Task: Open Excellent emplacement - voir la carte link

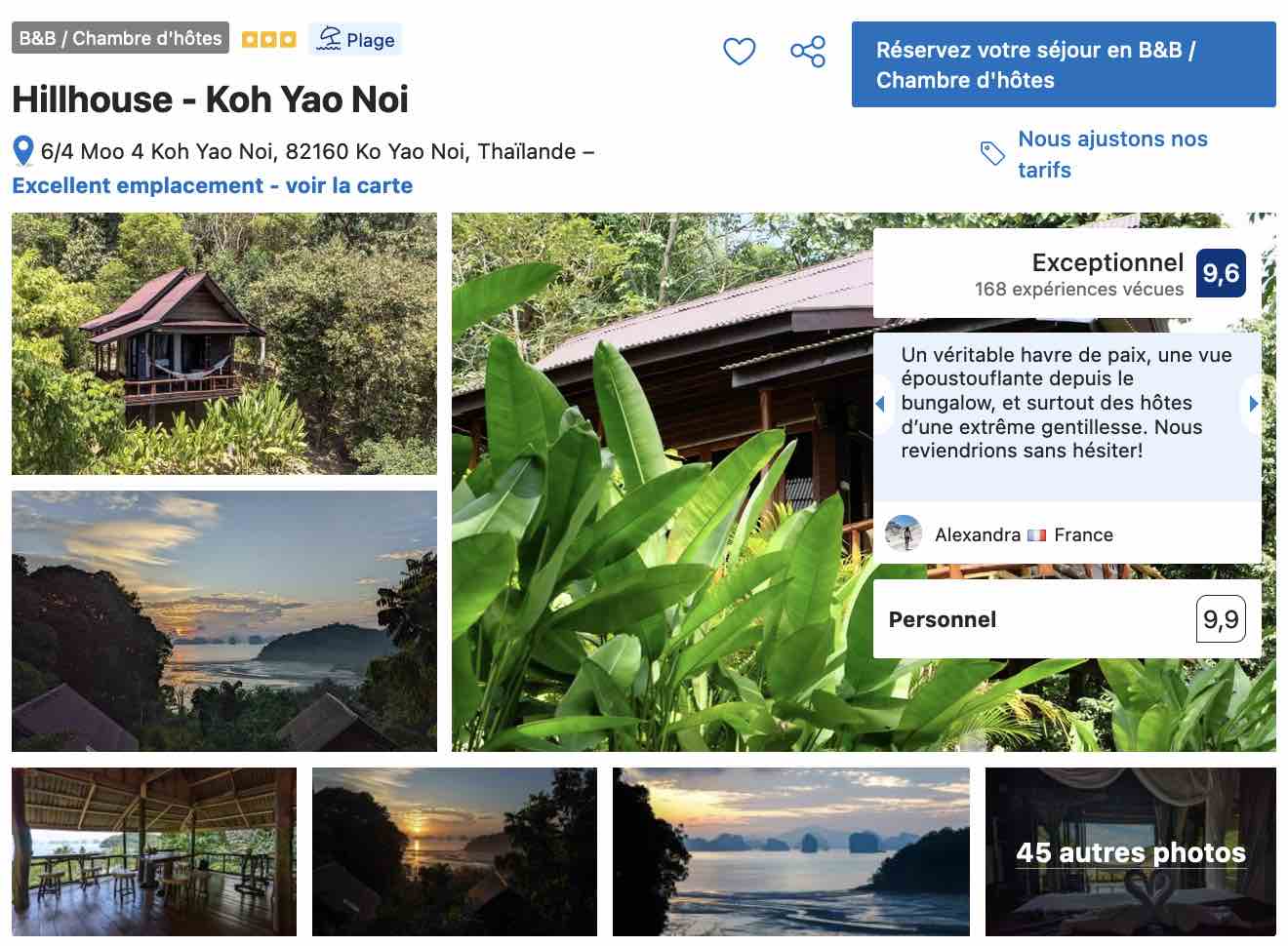Action: 213,185
